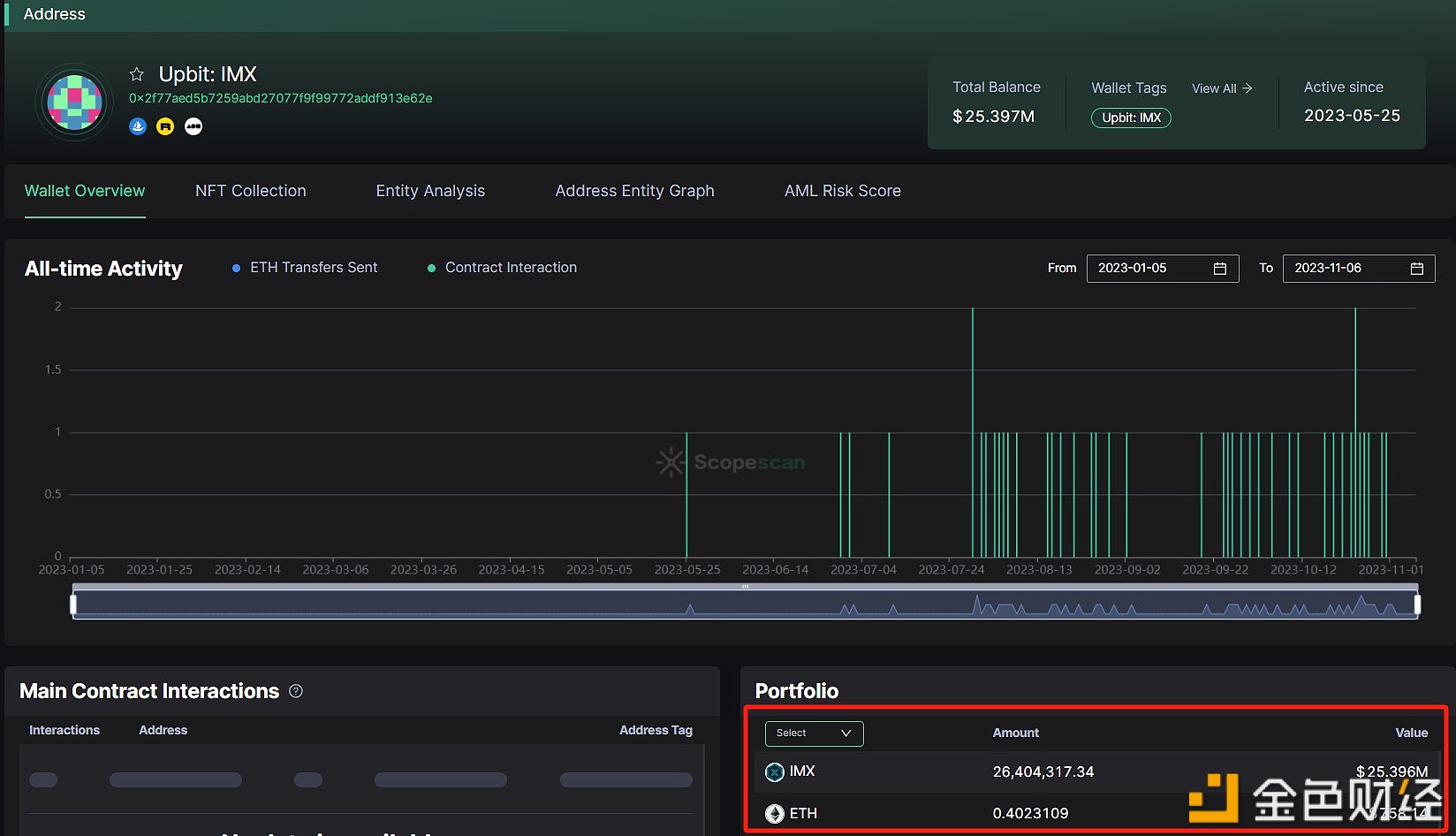Open the white round icon under the address

coord(193,126)
